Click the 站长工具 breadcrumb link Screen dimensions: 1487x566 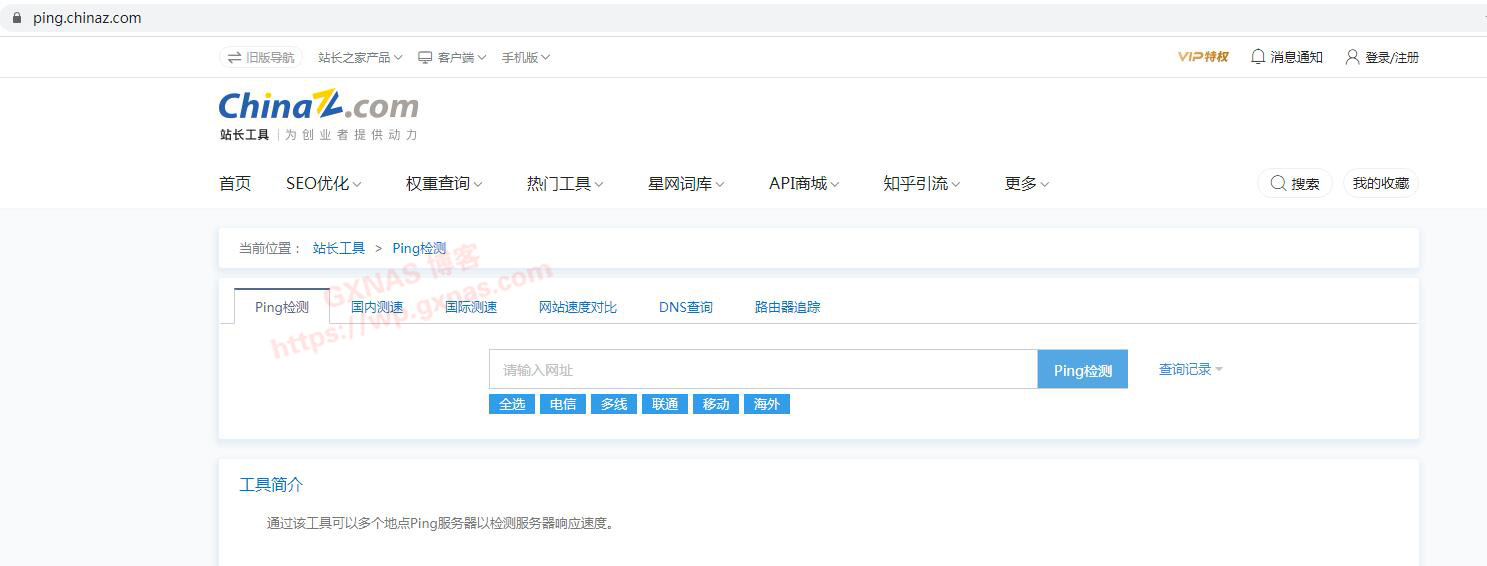tap(339, 248)
